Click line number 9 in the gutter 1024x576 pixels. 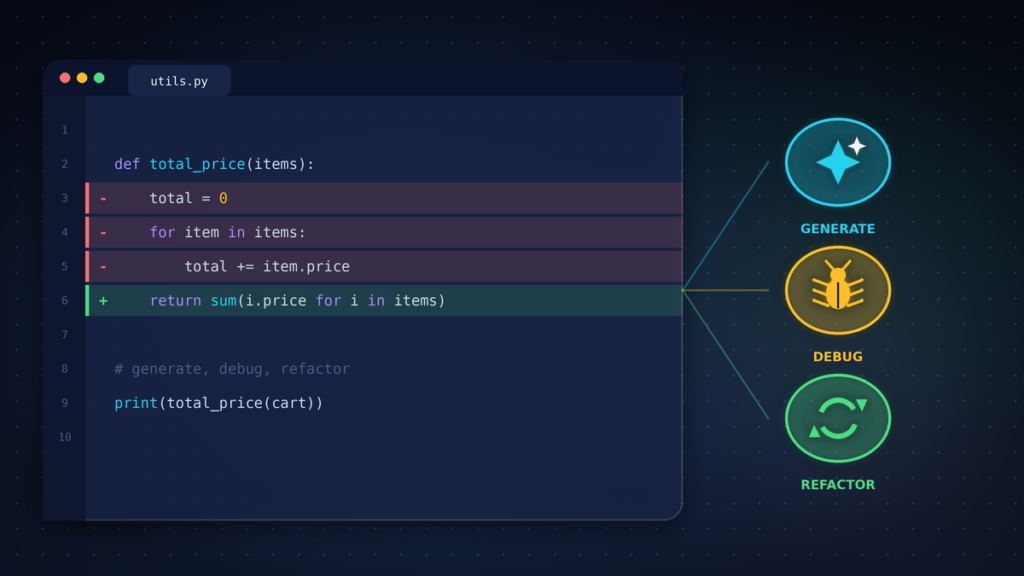(x=65, y=403)
